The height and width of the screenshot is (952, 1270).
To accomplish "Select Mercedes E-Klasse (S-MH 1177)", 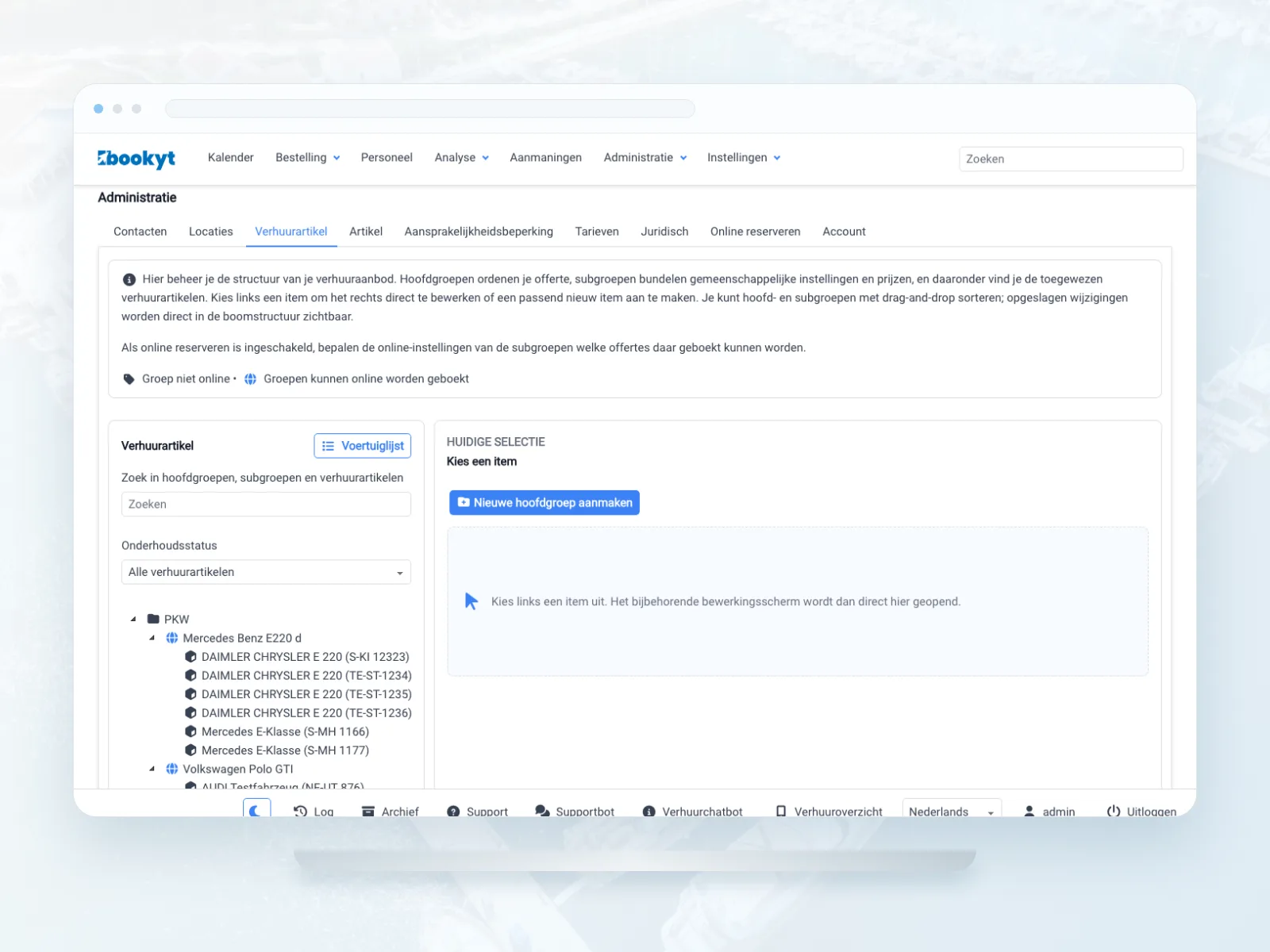I will 285,750.
